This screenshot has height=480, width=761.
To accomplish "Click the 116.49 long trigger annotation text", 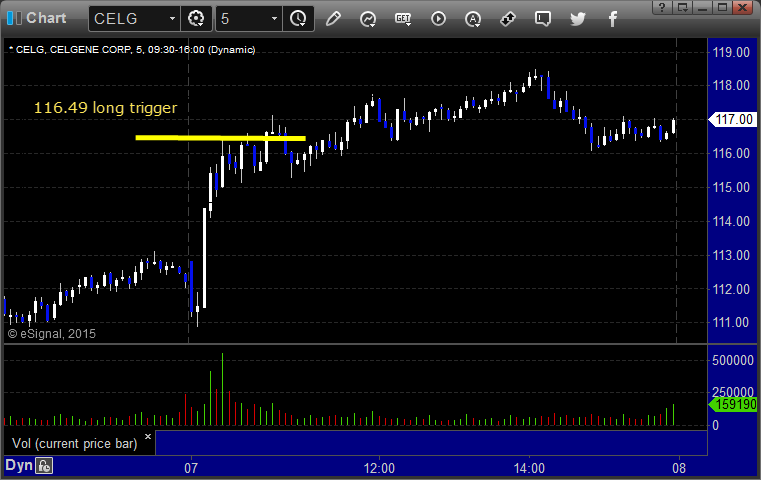I will [x=105, y=108].
